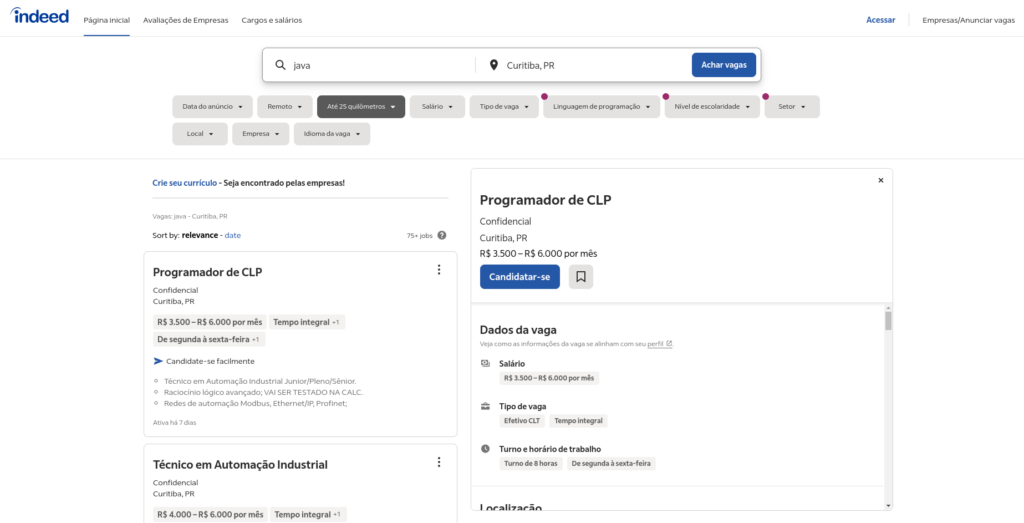Open the Remoto filter dropdown

pos(285,107)
